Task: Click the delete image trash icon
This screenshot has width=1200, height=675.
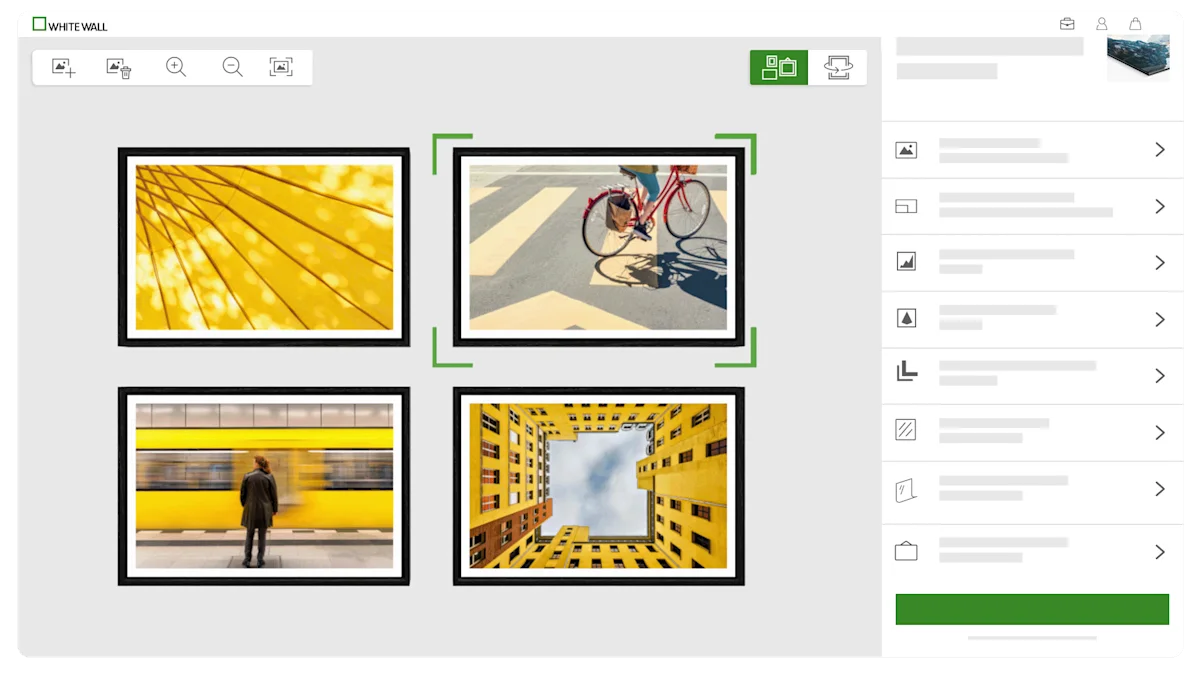Action: [119, 68]
